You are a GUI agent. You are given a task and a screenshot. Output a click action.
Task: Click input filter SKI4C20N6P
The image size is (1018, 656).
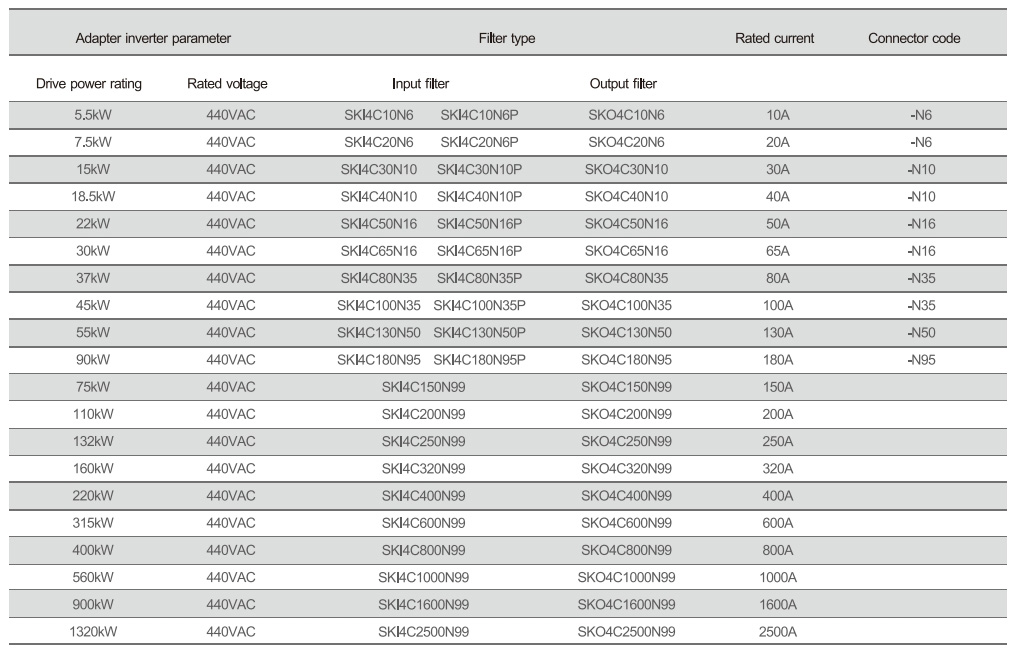(479, 142)
